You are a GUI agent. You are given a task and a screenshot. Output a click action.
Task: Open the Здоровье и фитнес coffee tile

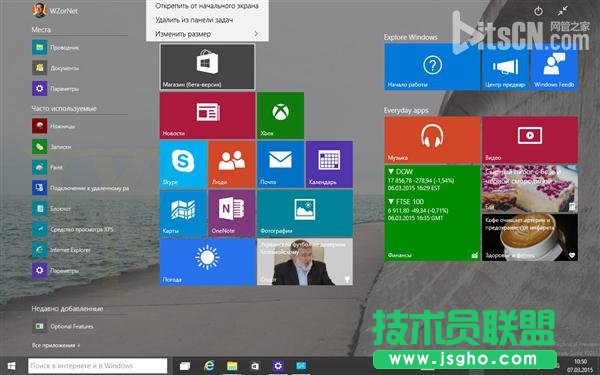[530, 237]
